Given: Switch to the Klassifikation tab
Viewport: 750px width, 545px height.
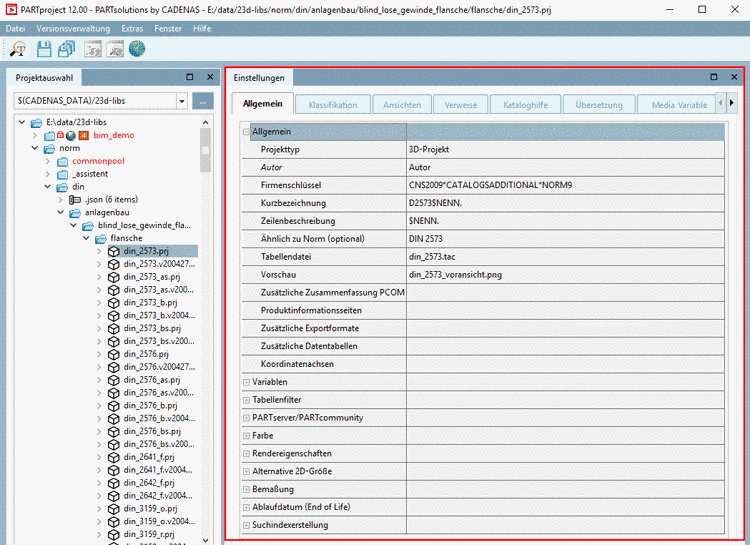Looking at the screenshot, I should pos(333,104).
